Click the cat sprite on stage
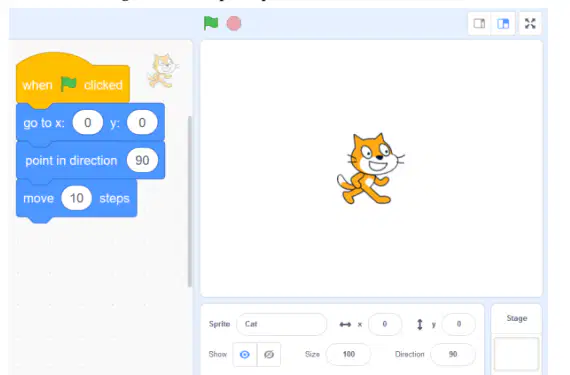The image size is (570, 375). tap(370, 169)
